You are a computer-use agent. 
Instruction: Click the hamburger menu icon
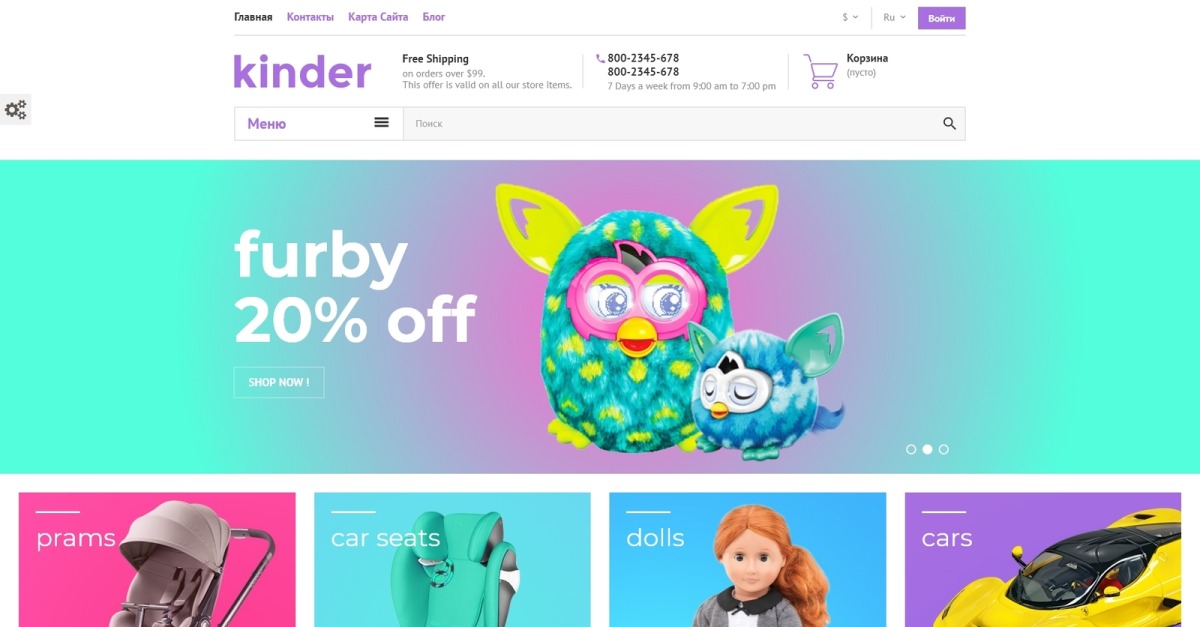point(381,122)
